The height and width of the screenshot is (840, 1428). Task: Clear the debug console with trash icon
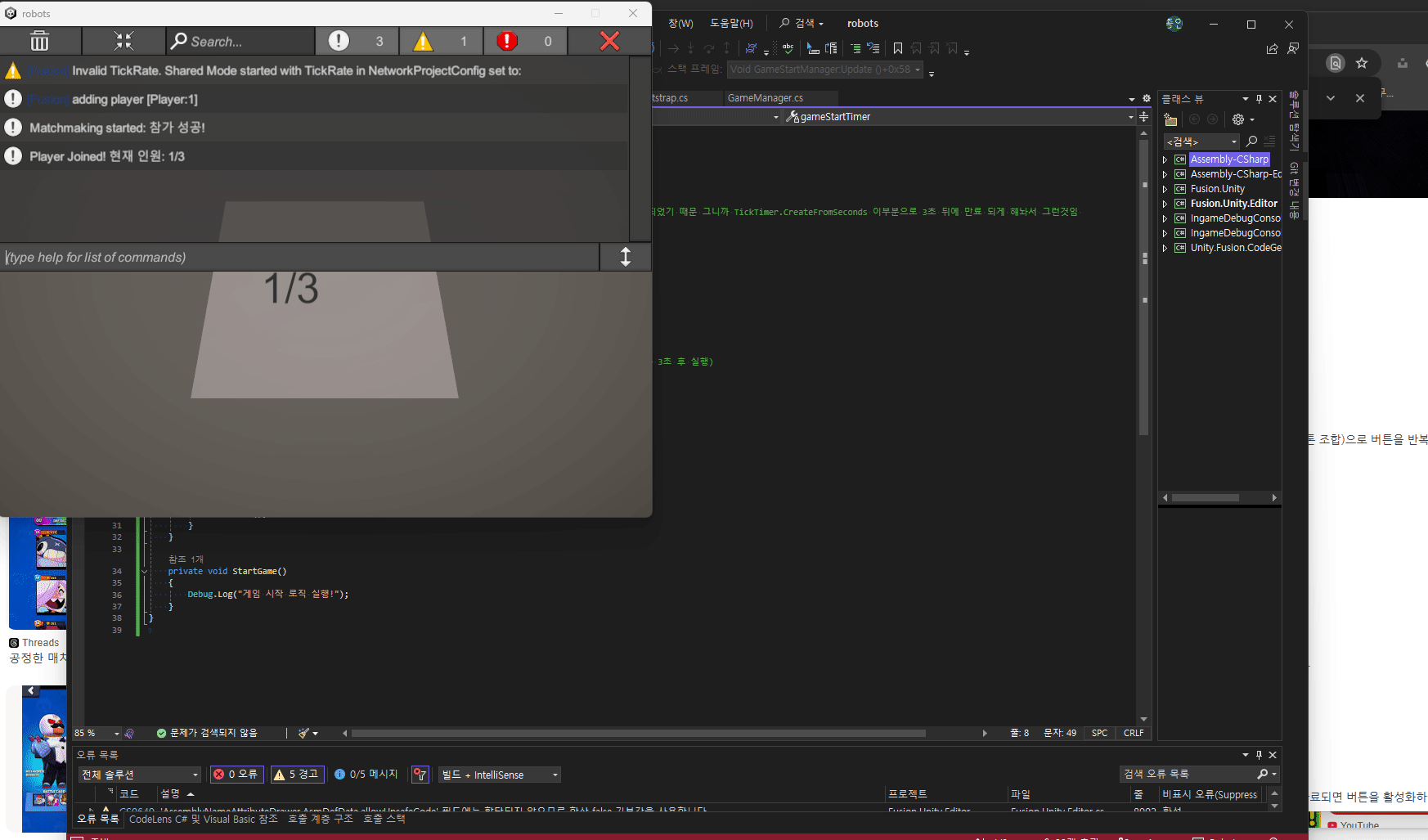point(40,41)
